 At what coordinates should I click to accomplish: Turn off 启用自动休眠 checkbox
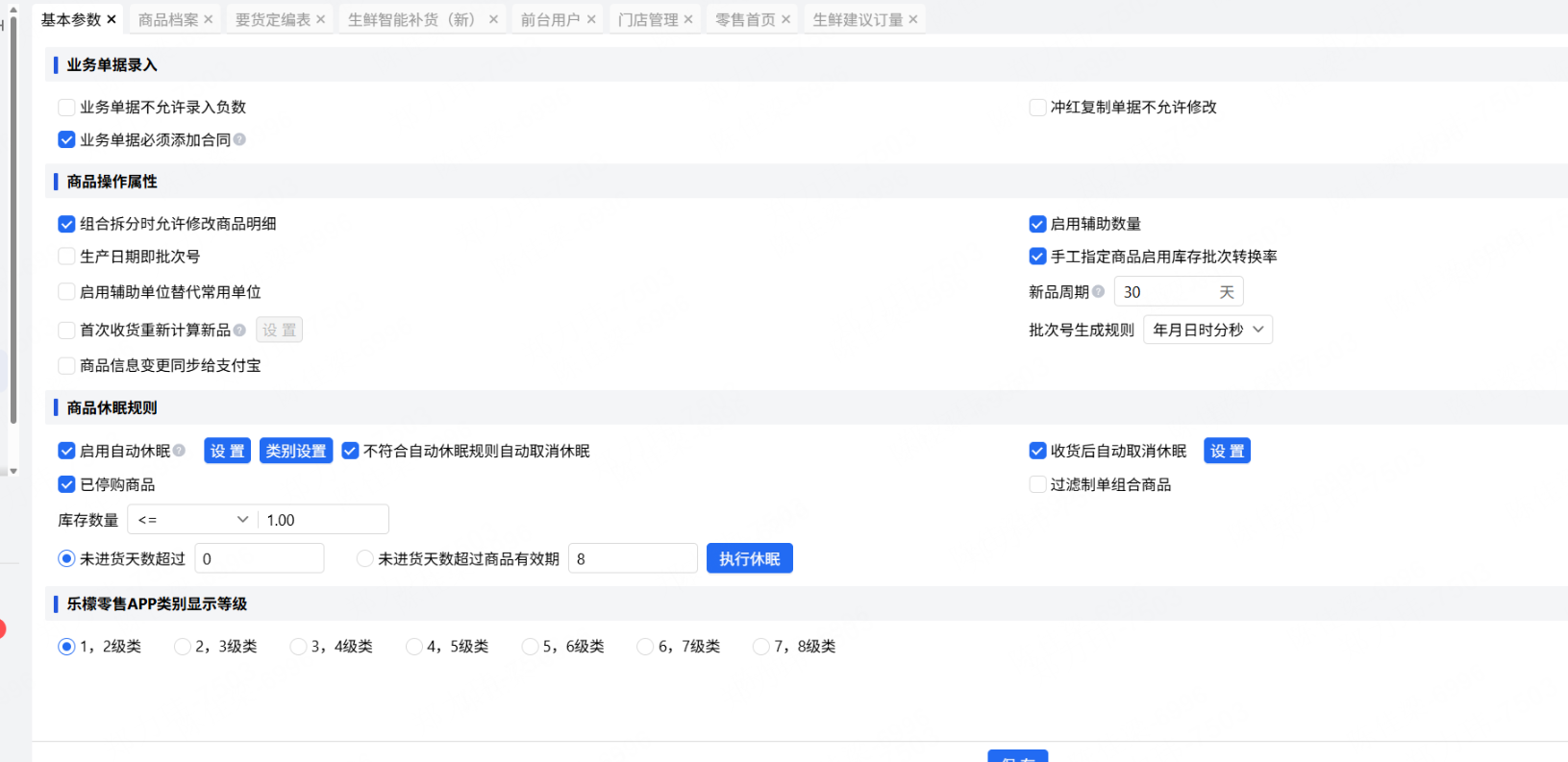pos(66,451)
